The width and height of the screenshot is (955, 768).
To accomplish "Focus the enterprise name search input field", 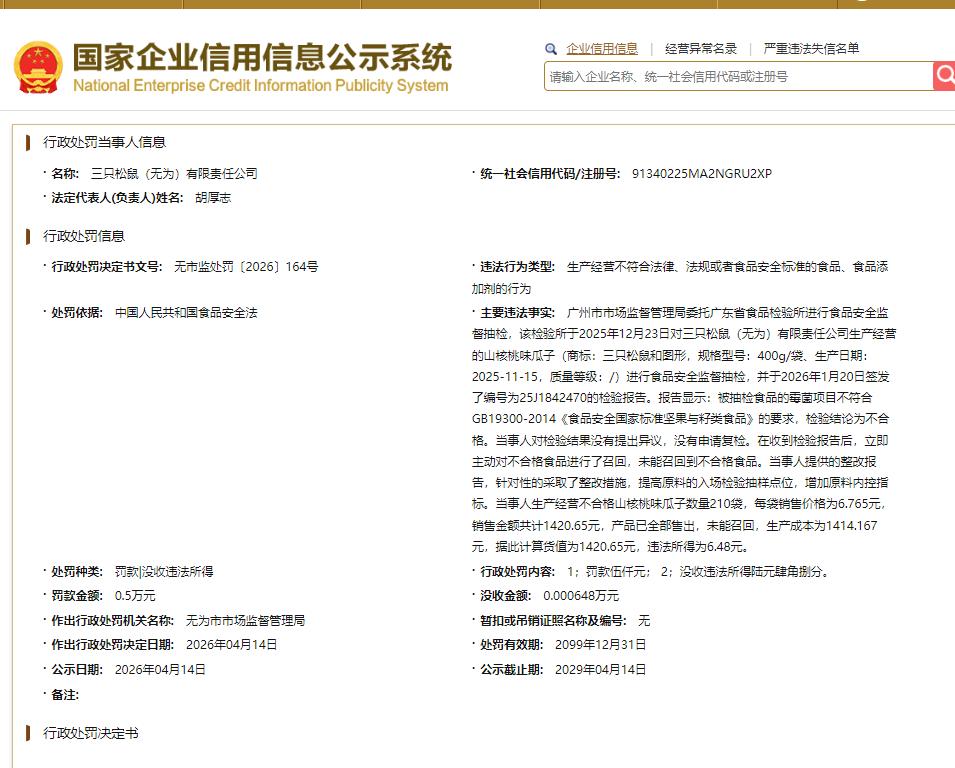I will (x=738, y=76).
